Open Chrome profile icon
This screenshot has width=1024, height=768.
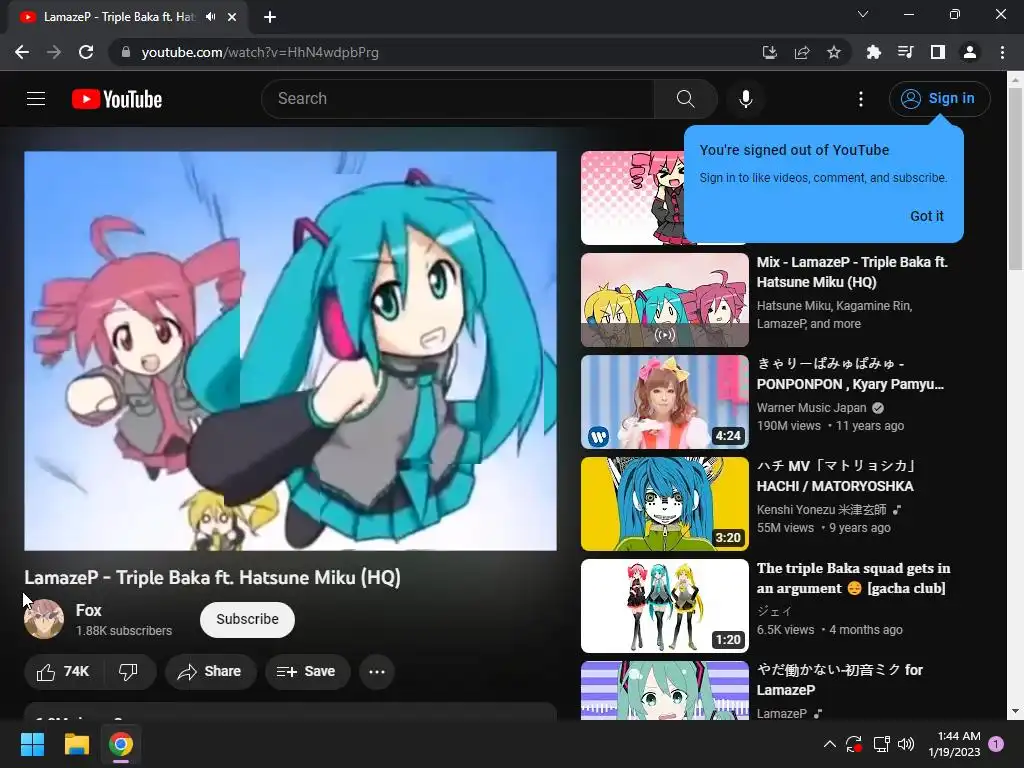970,52
